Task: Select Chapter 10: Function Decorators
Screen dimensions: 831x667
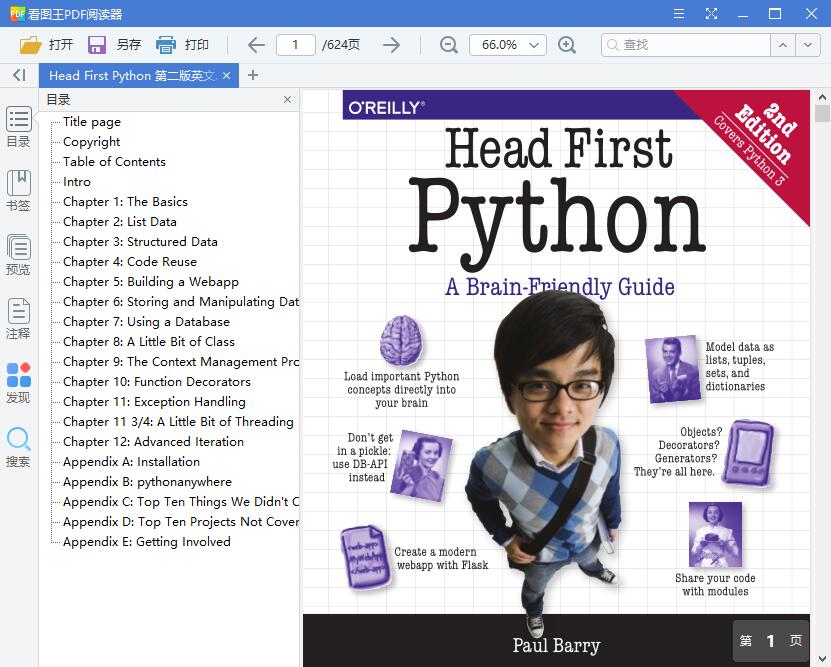Action: (x=157, y=382)
